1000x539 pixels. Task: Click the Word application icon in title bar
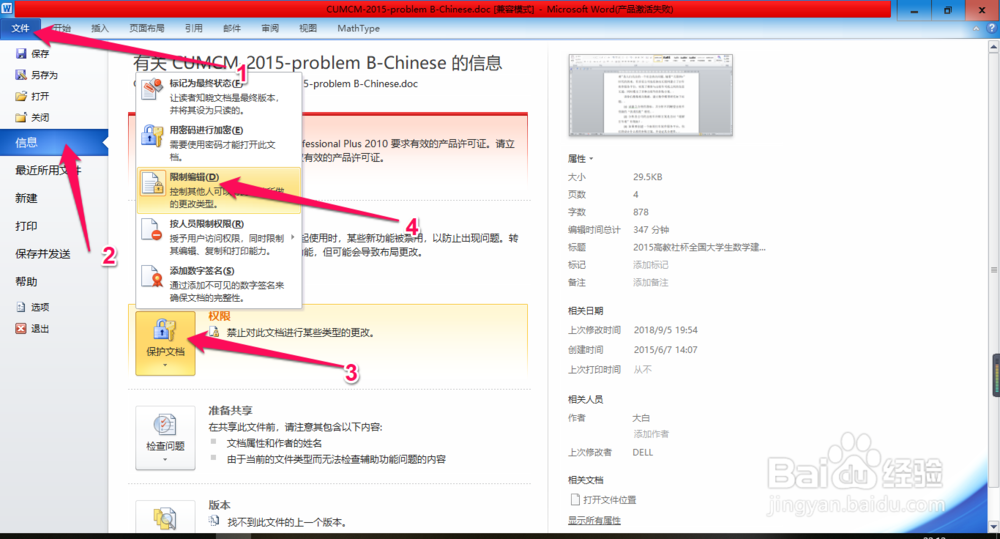(x=7, y=8)
